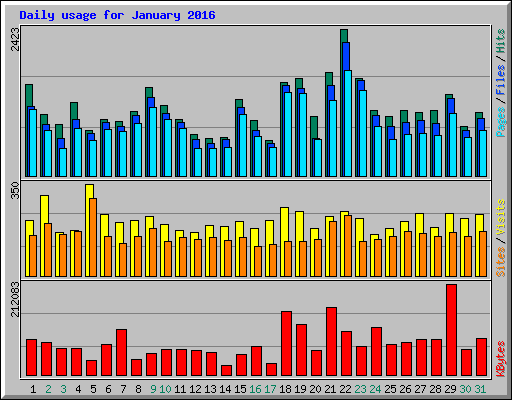Select the red KBytes bar for day 31
512x400 pixels.
tap(481, 357)
